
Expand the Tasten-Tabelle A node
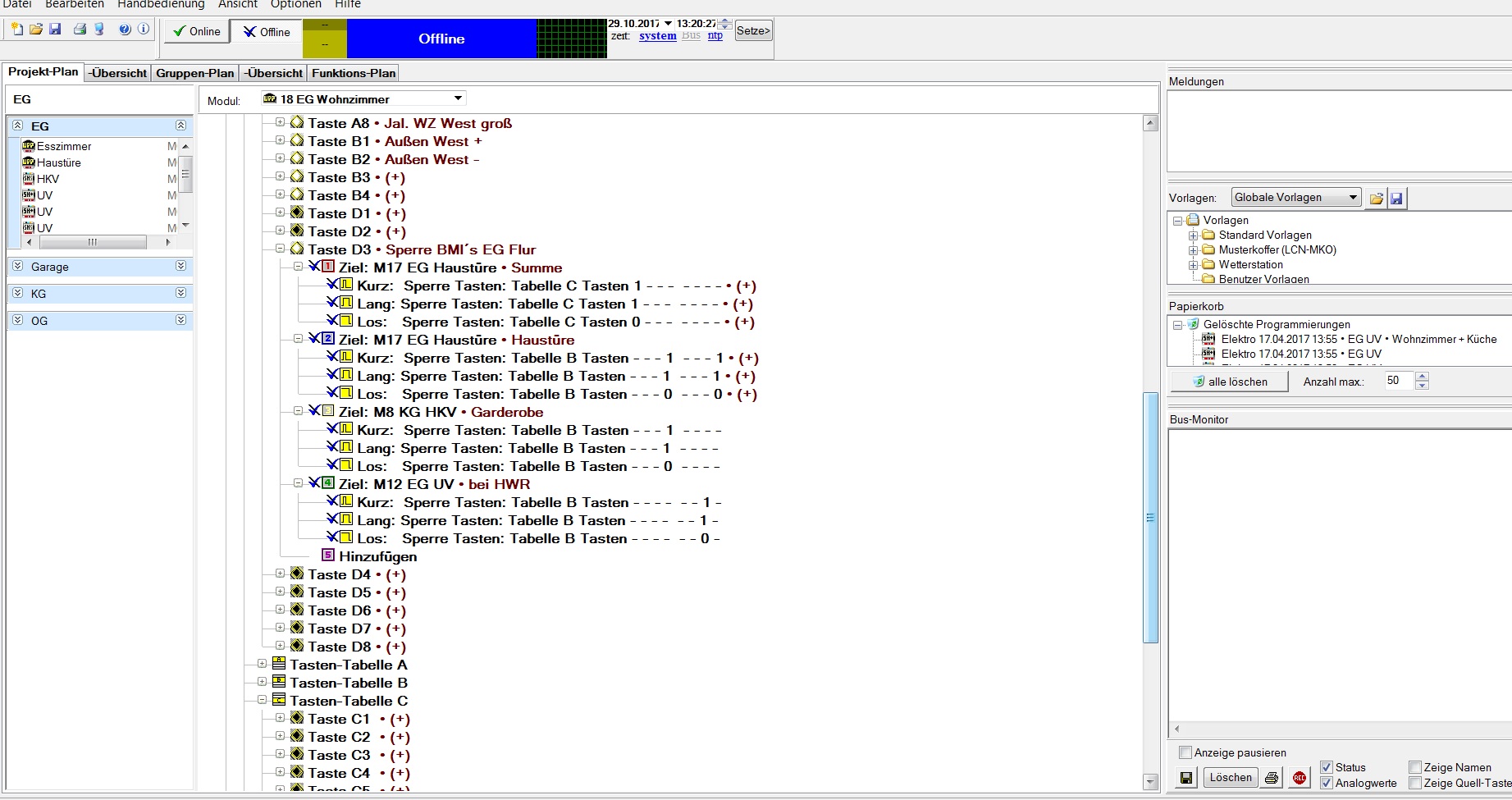[x=262, y=664]
